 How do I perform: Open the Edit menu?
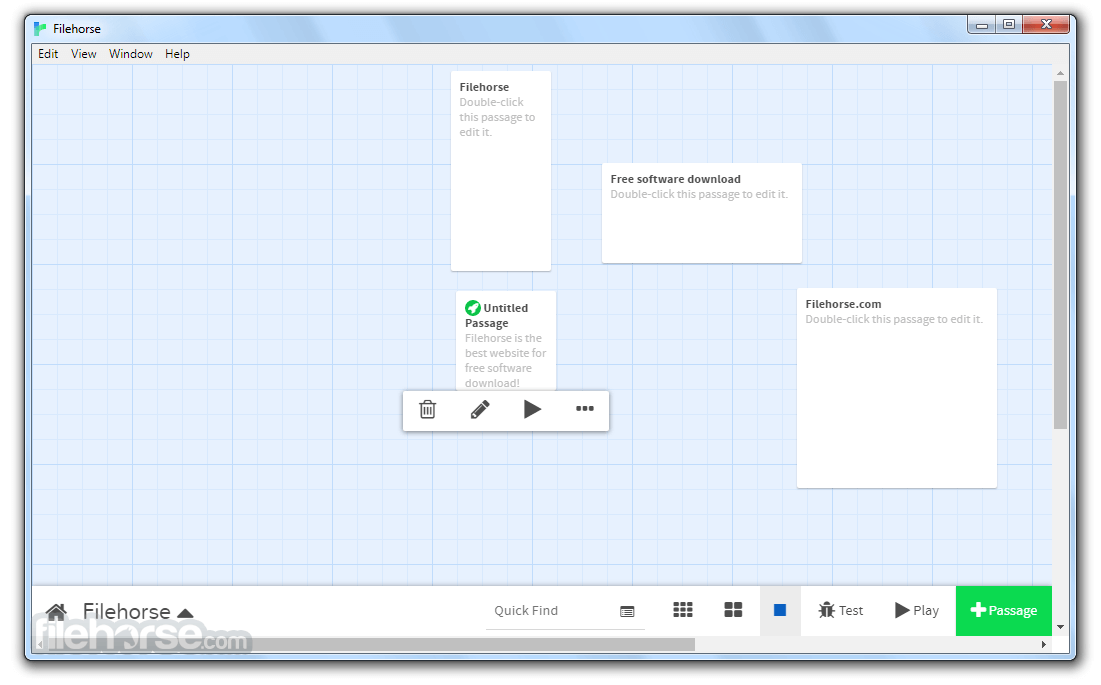point(48,54)
